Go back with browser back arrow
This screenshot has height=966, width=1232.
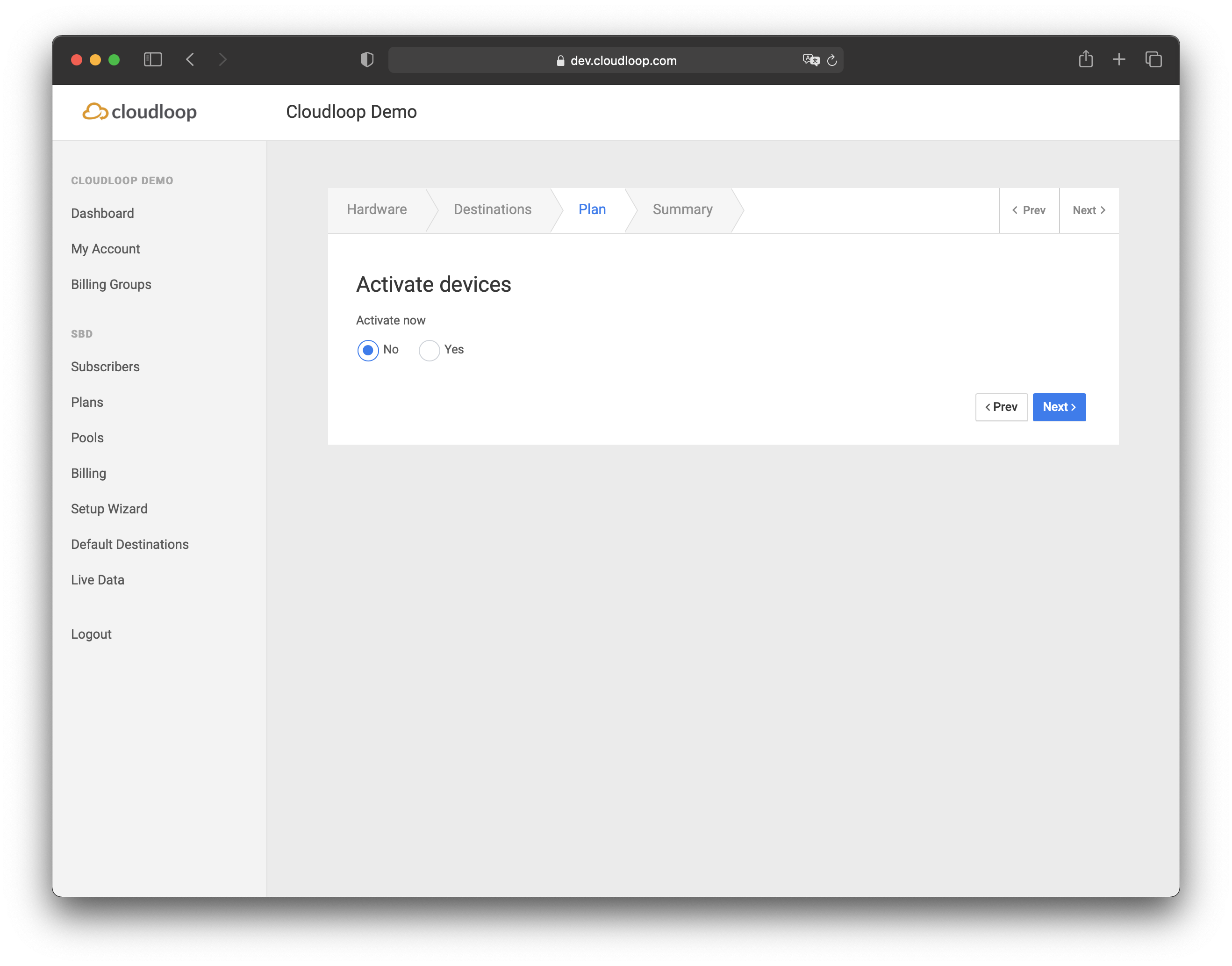[x=191, y=59]
